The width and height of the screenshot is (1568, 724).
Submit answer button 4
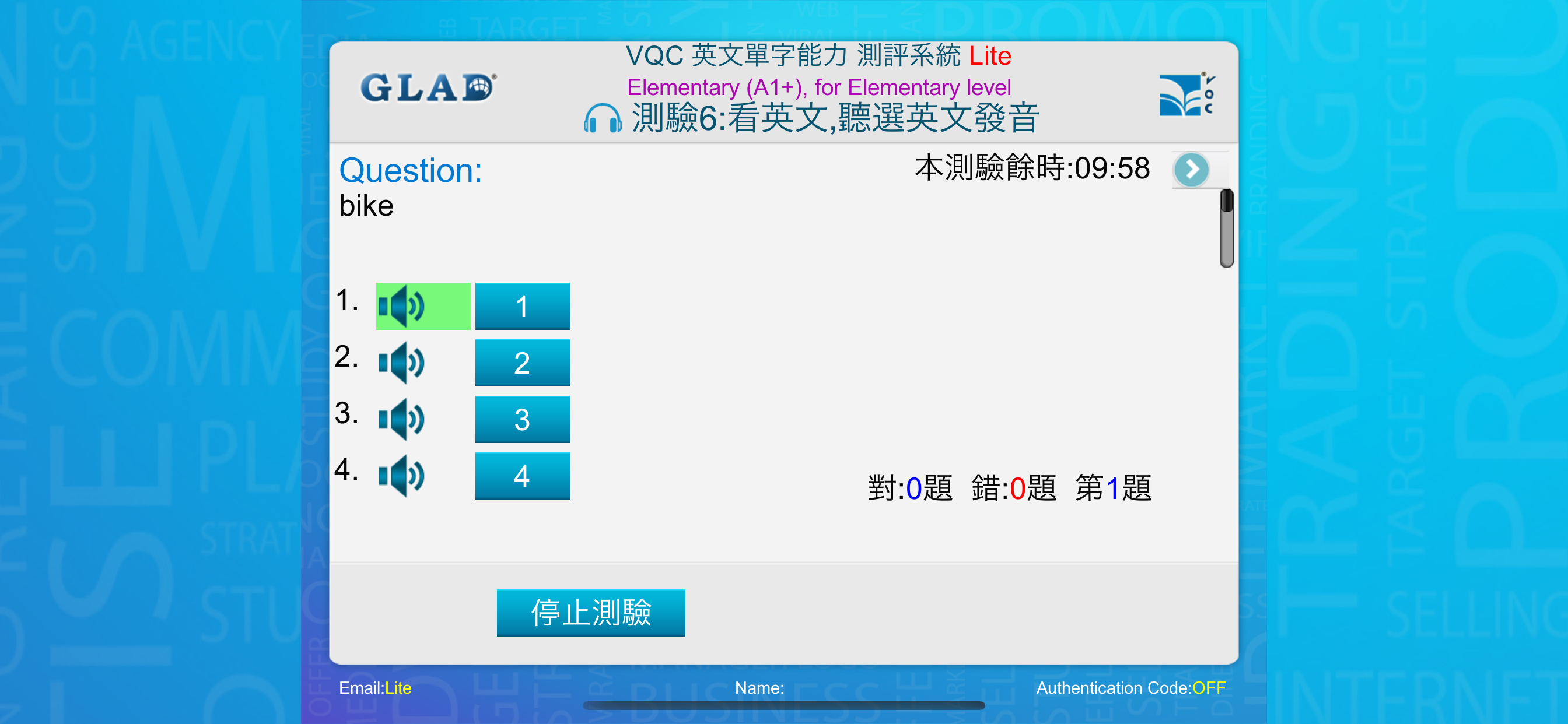(522, 476)
